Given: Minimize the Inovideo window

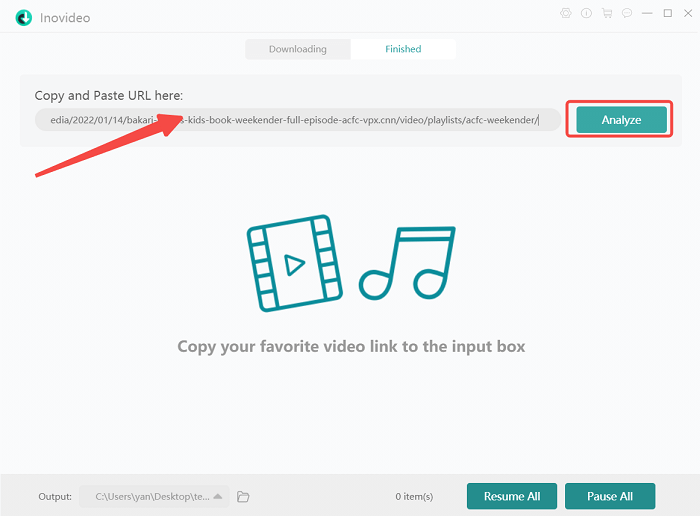Looking at the screenshot, I should [647, 13].
